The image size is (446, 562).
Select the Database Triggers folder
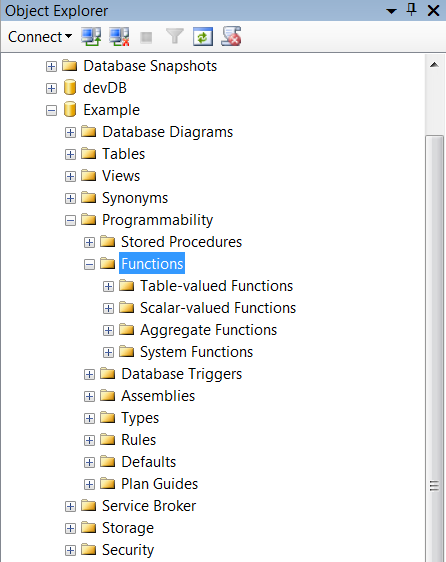point(182,374)
